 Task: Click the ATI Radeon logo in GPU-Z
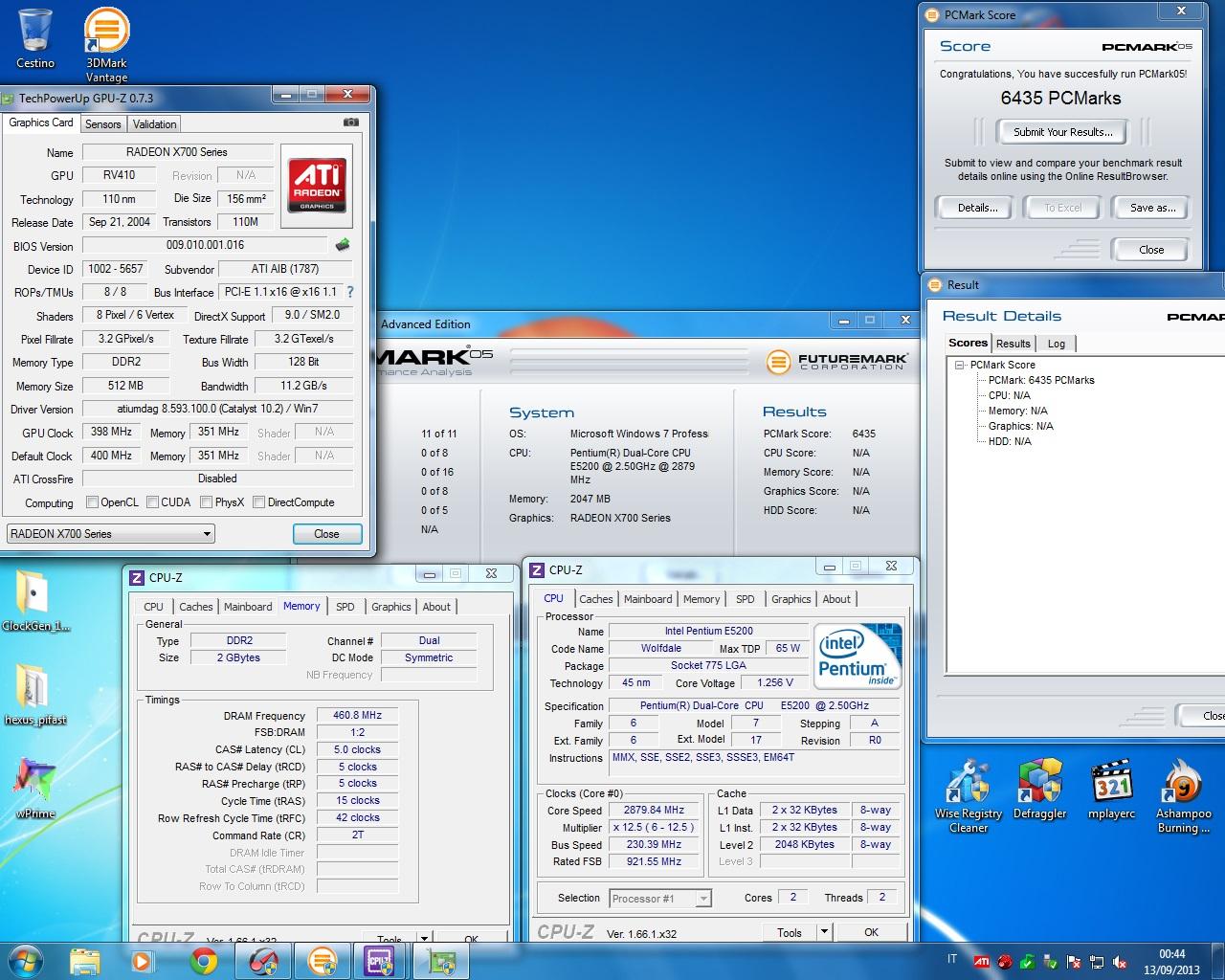(x=317, y=186)
